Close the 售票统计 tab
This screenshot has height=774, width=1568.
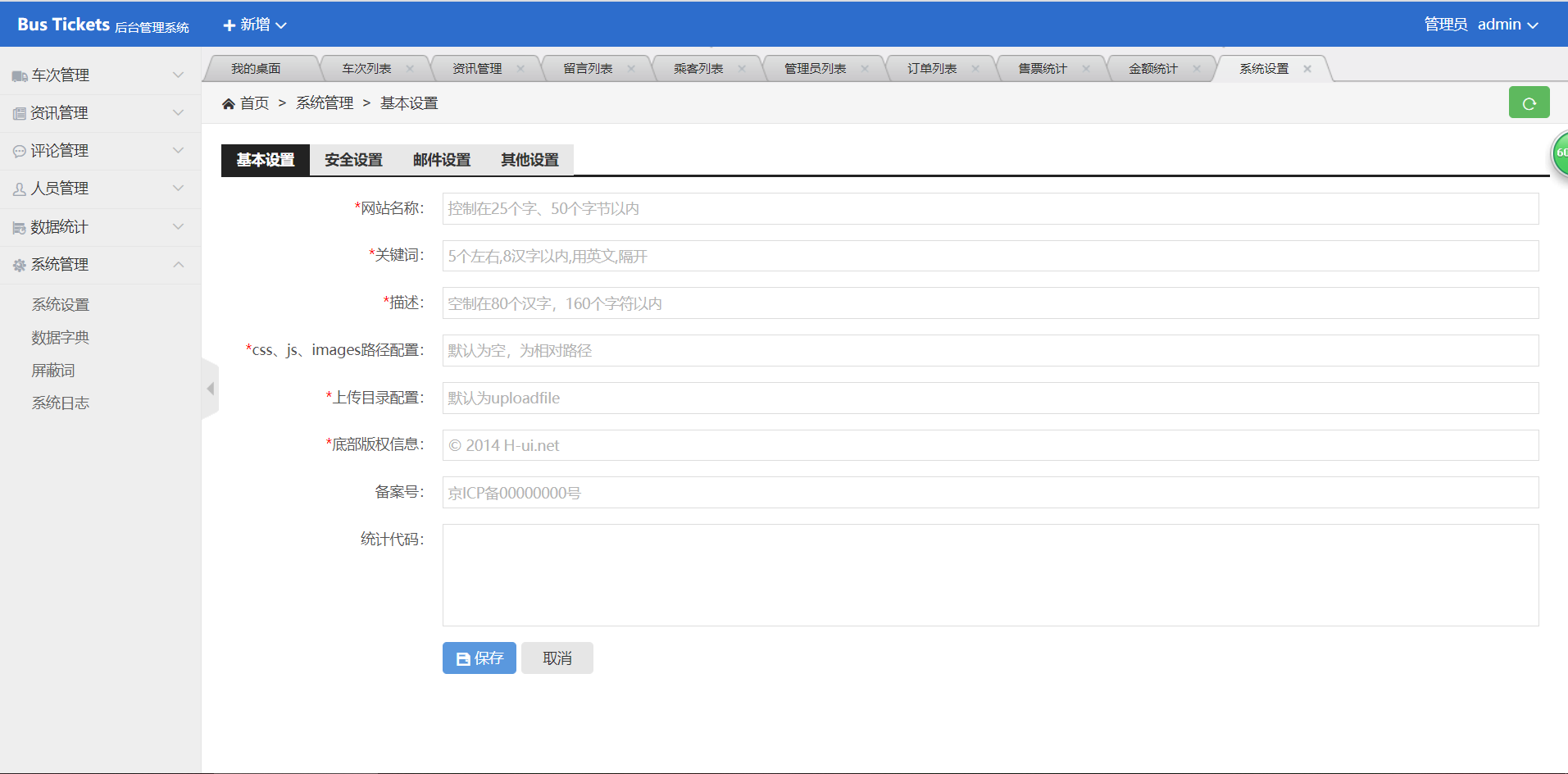pyautogui.click(x=1086, y=69)
